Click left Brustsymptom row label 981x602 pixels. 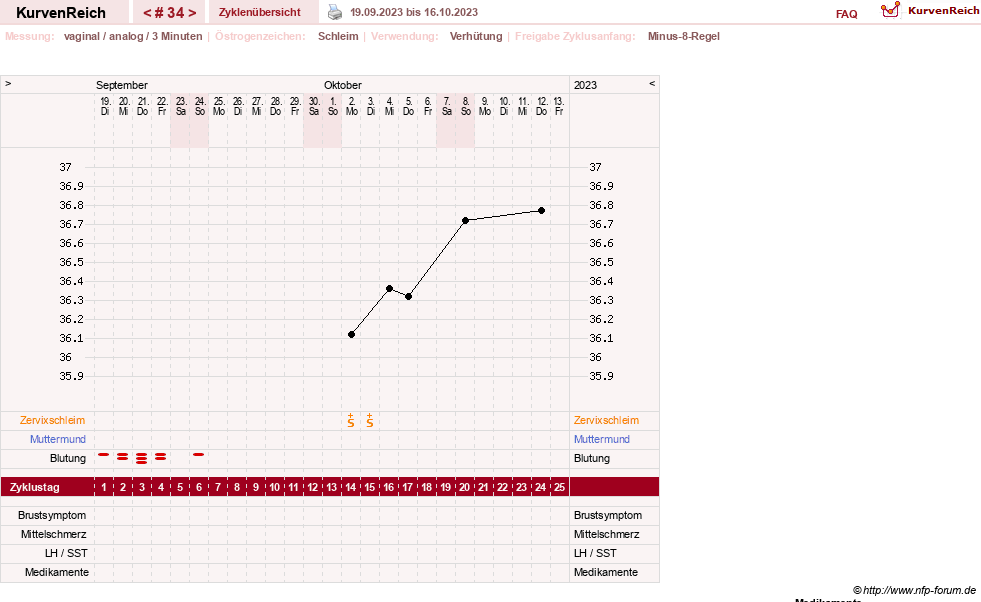point(52,515)
